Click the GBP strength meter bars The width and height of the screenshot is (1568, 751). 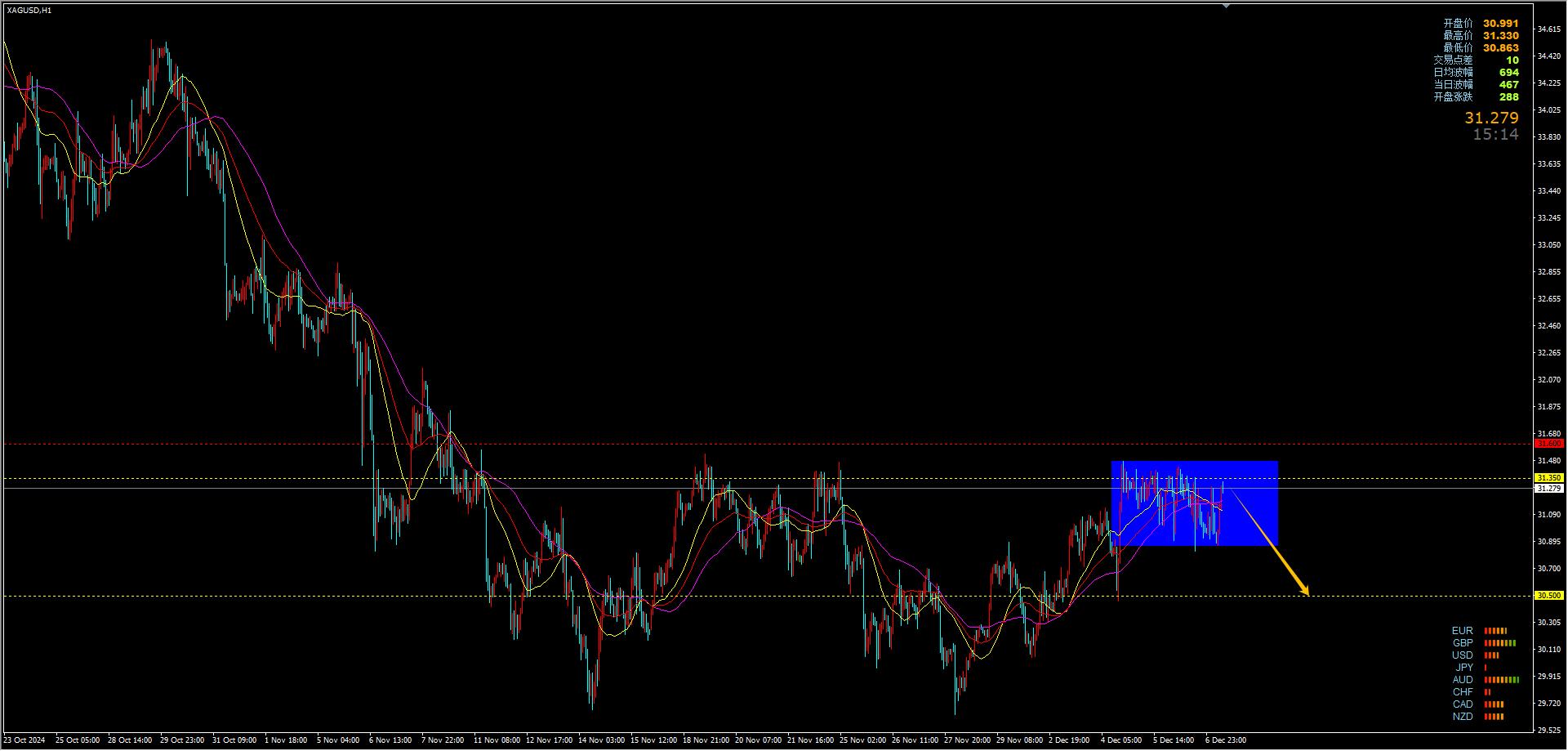click(x=1500, y=643)
